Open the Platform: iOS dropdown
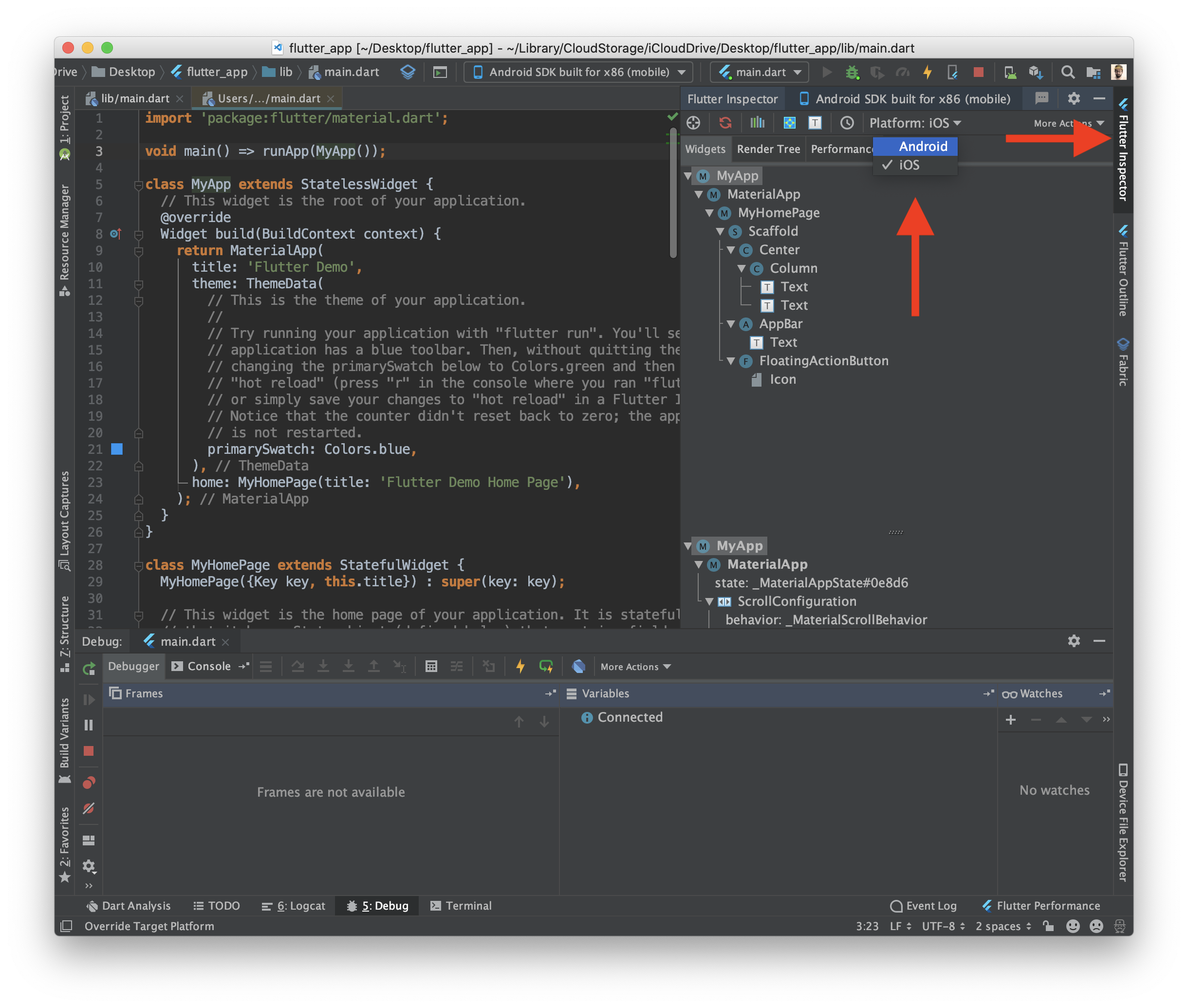 [x=915, y=123]
